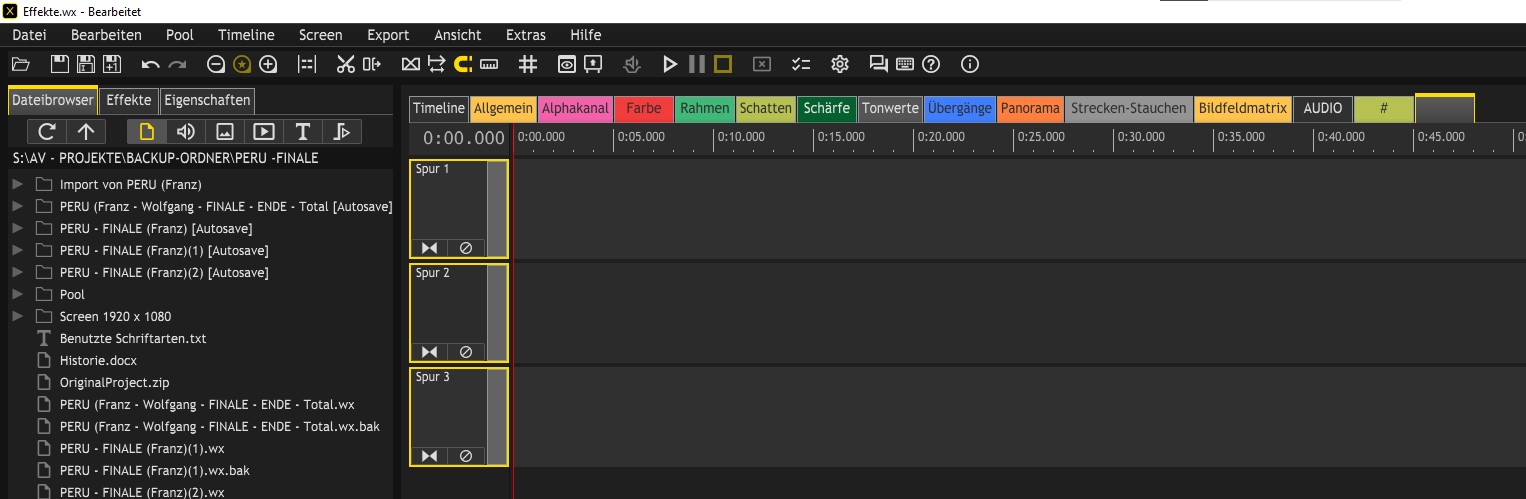Image resolution: width=1526 pixels, height=499 pixels.
Task: Open the Timeline menu
Action: pyautogui.click(x=246, y=35)
